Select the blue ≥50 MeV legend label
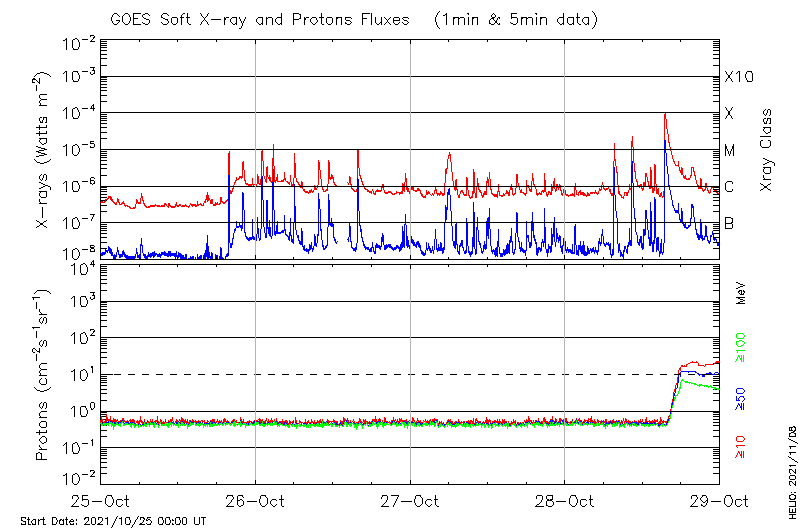The width and height of the screenshot is (800, 530). tap(742, 397)
